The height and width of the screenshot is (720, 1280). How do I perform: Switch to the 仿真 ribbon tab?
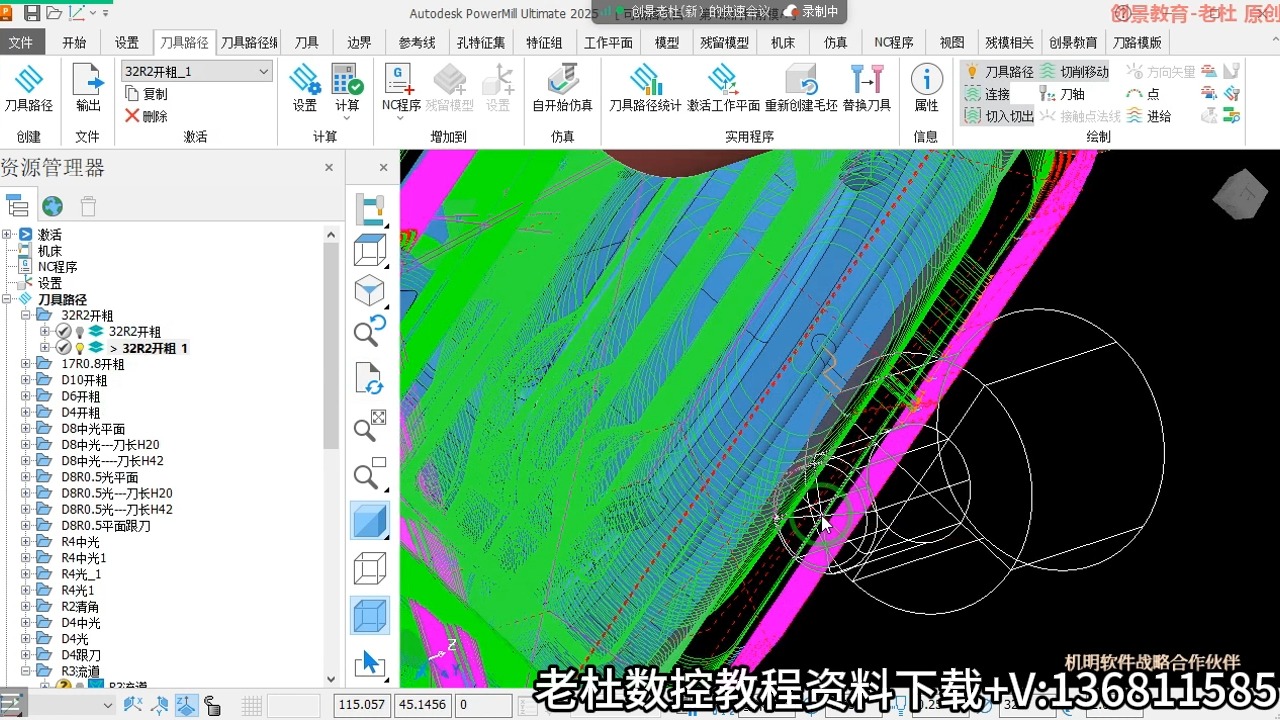click(836, 43)
